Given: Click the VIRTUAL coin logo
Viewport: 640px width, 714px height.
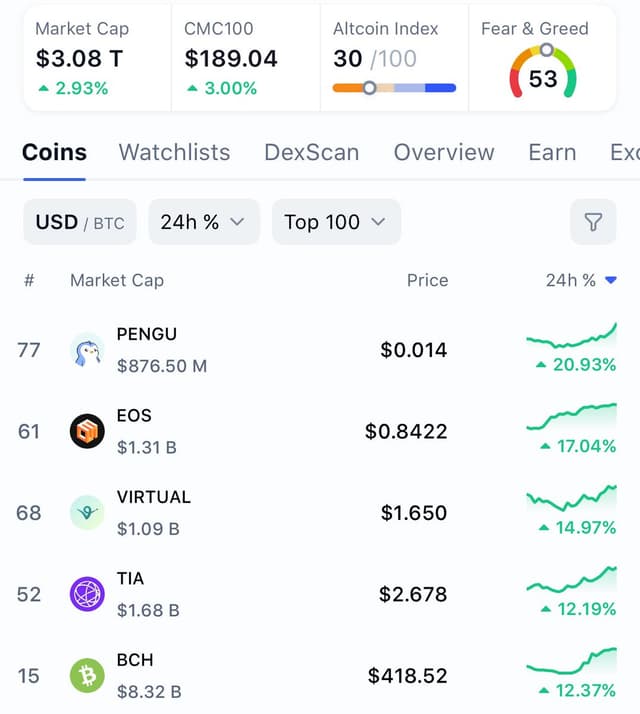Looking at the screenshot, I should pyautogui.click(x=87, y=513).
